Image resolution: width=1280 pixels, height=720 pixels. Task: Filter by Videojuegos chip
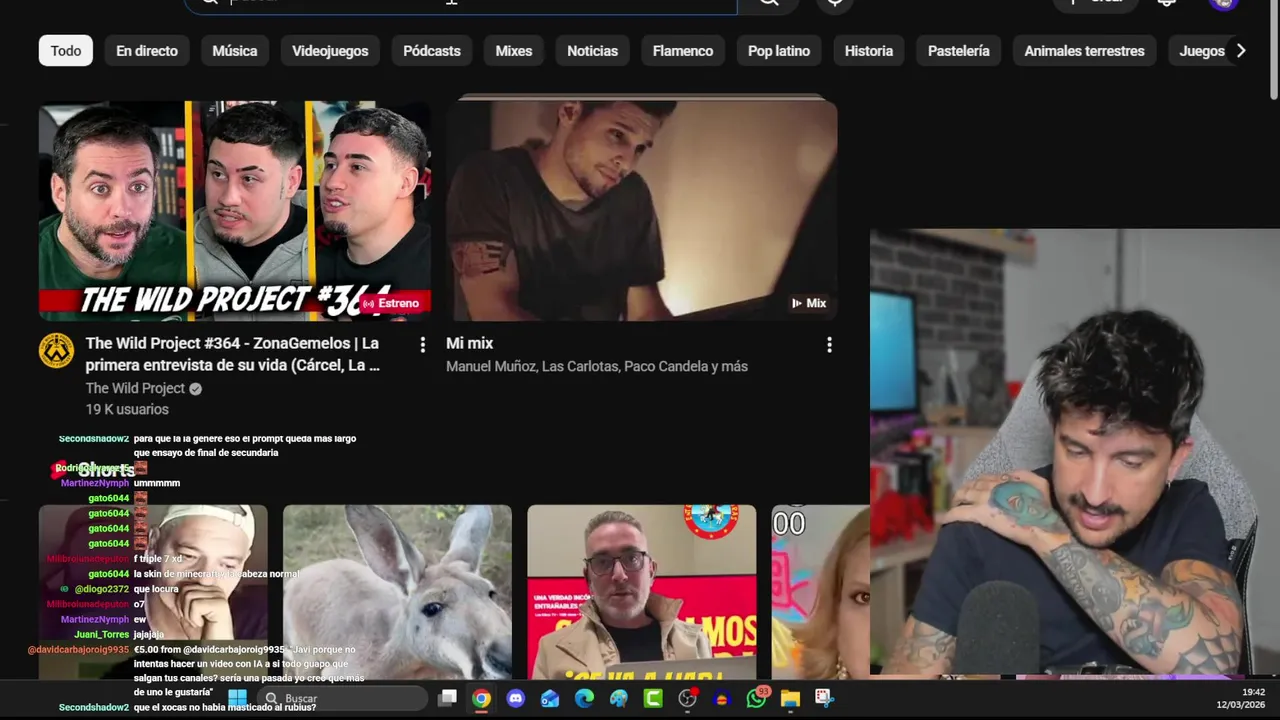(330, 51)
